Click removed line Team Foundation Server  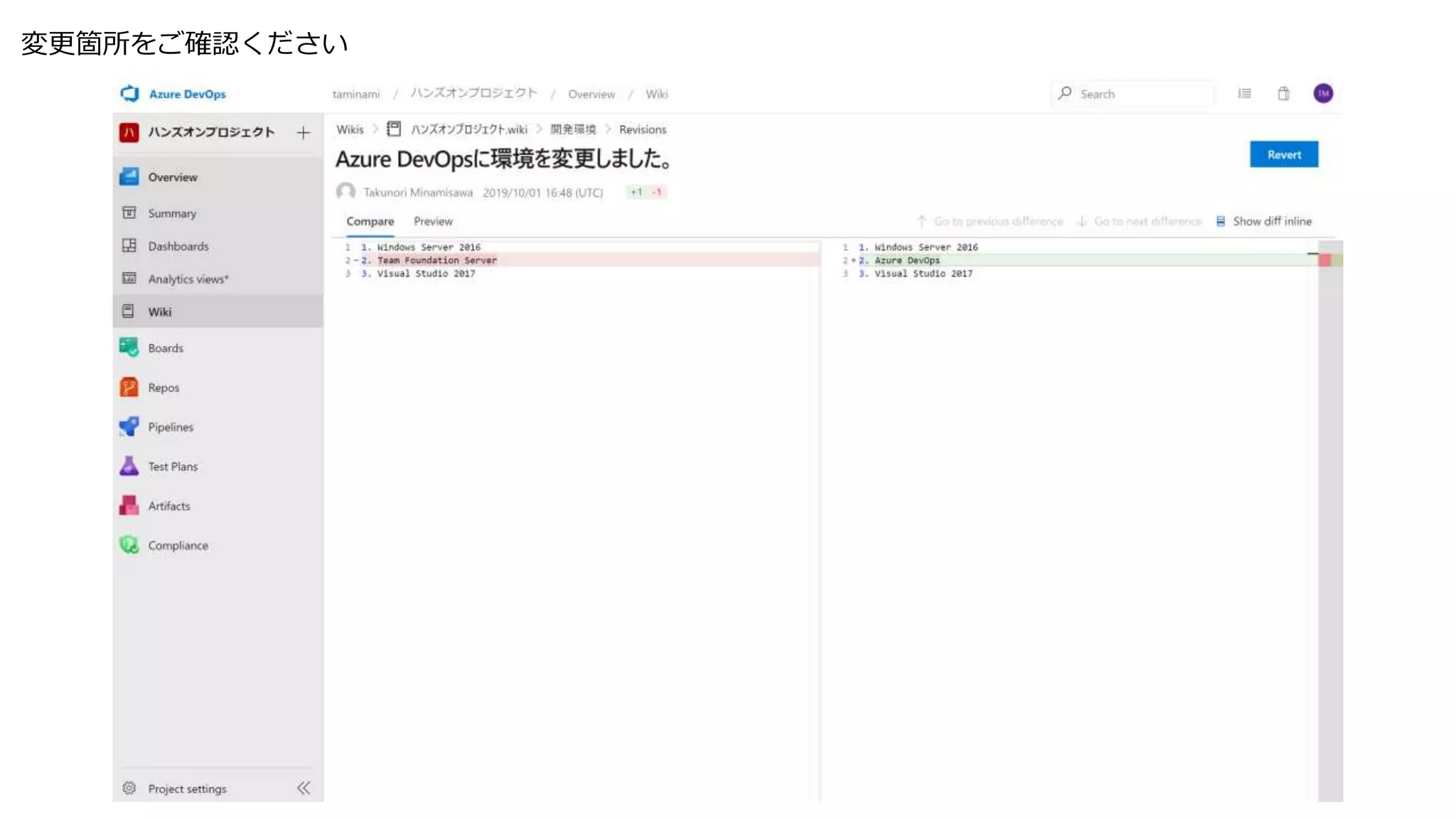click(x=437, y=260)
